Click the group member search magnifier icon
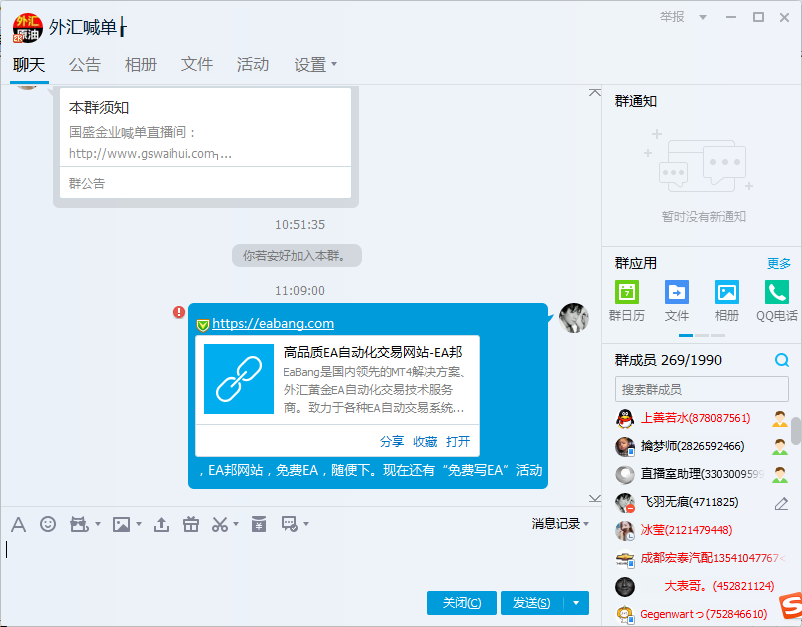Viewport: 802px width, 627px height. (782, 360)
